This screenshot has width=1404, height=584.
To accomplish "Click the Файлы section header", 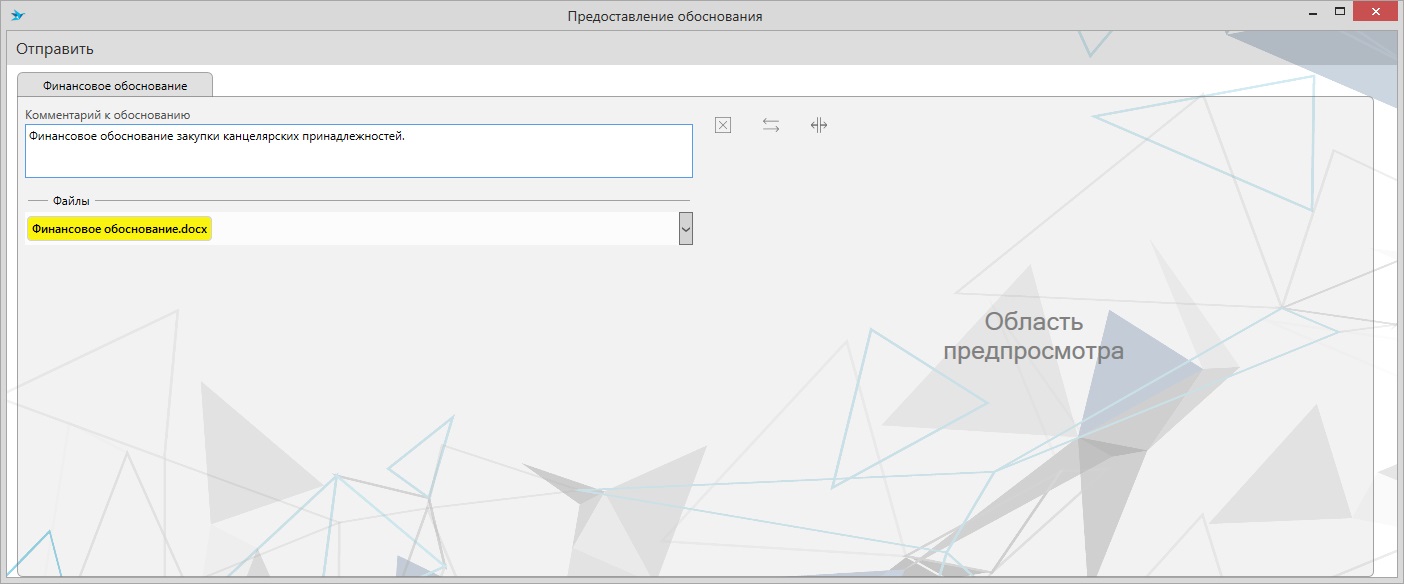I will pos(71,201).
